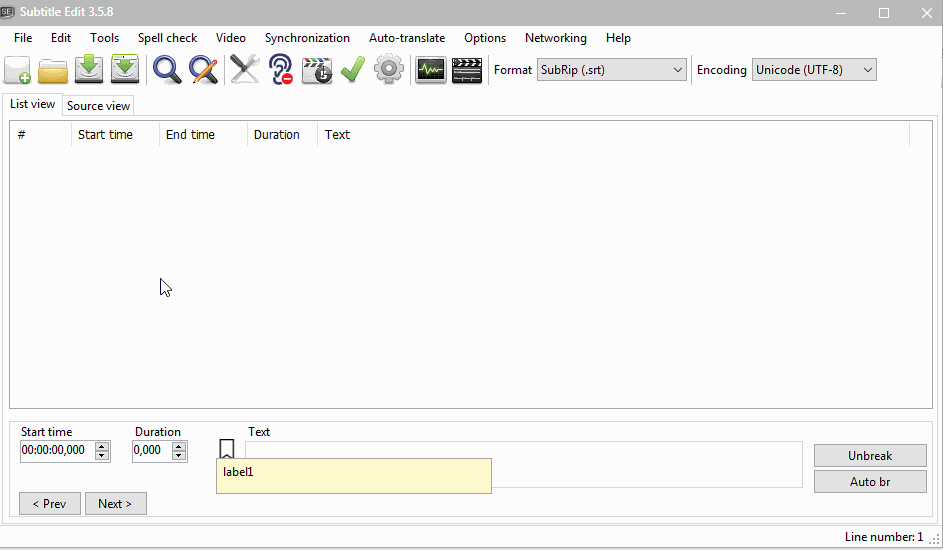Open Replace with magnifier-pencil icon

pyautogui.click(x=203, y=70)
